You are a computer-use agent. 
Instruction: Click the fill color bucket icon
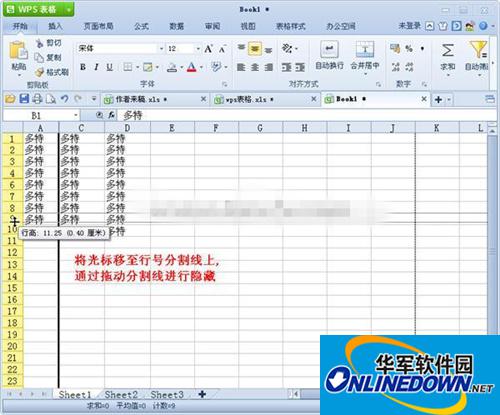click(172, 68)
